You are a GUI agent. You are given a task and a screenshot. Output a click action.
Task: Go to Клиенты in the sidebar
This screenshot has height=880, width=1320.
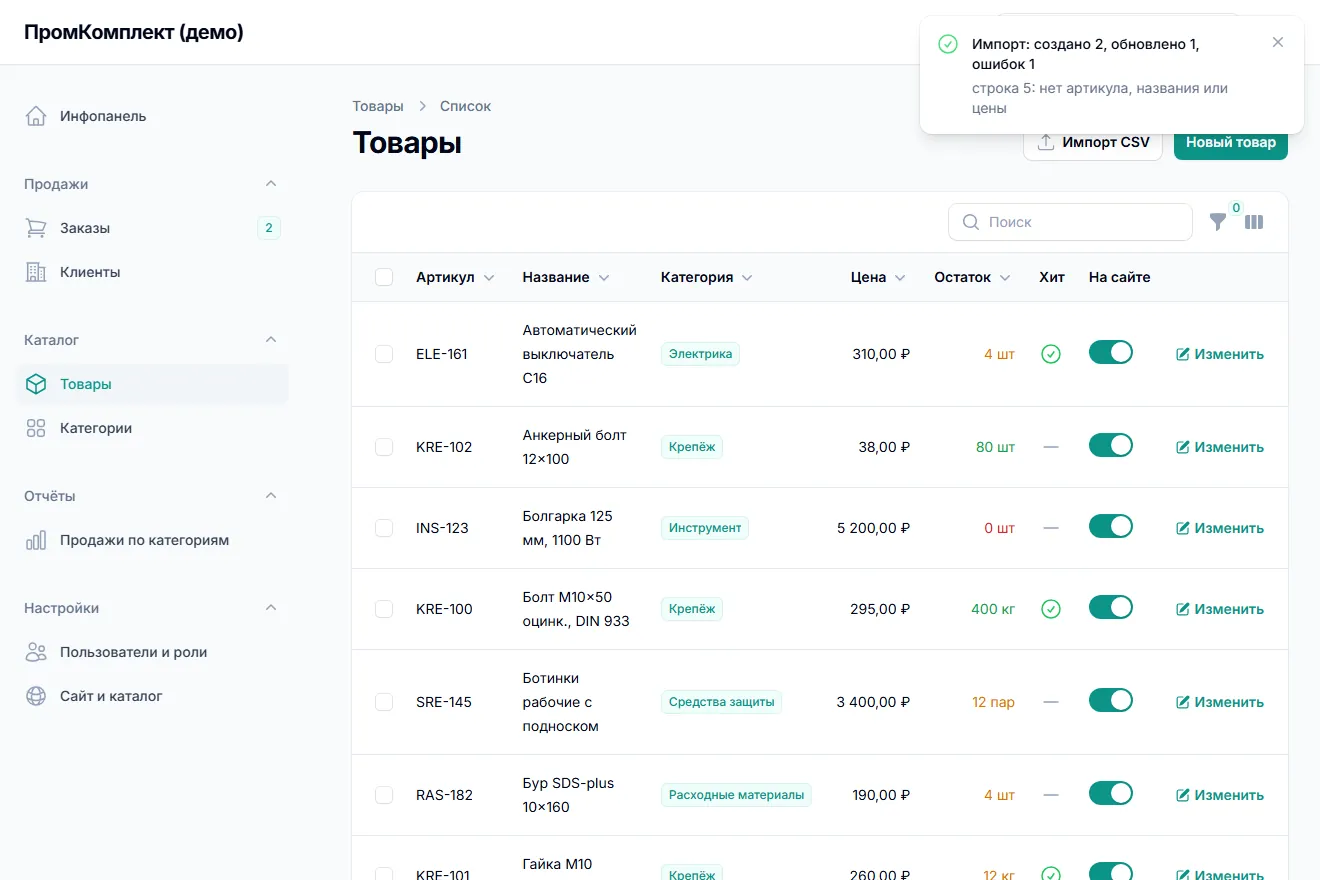152,272
